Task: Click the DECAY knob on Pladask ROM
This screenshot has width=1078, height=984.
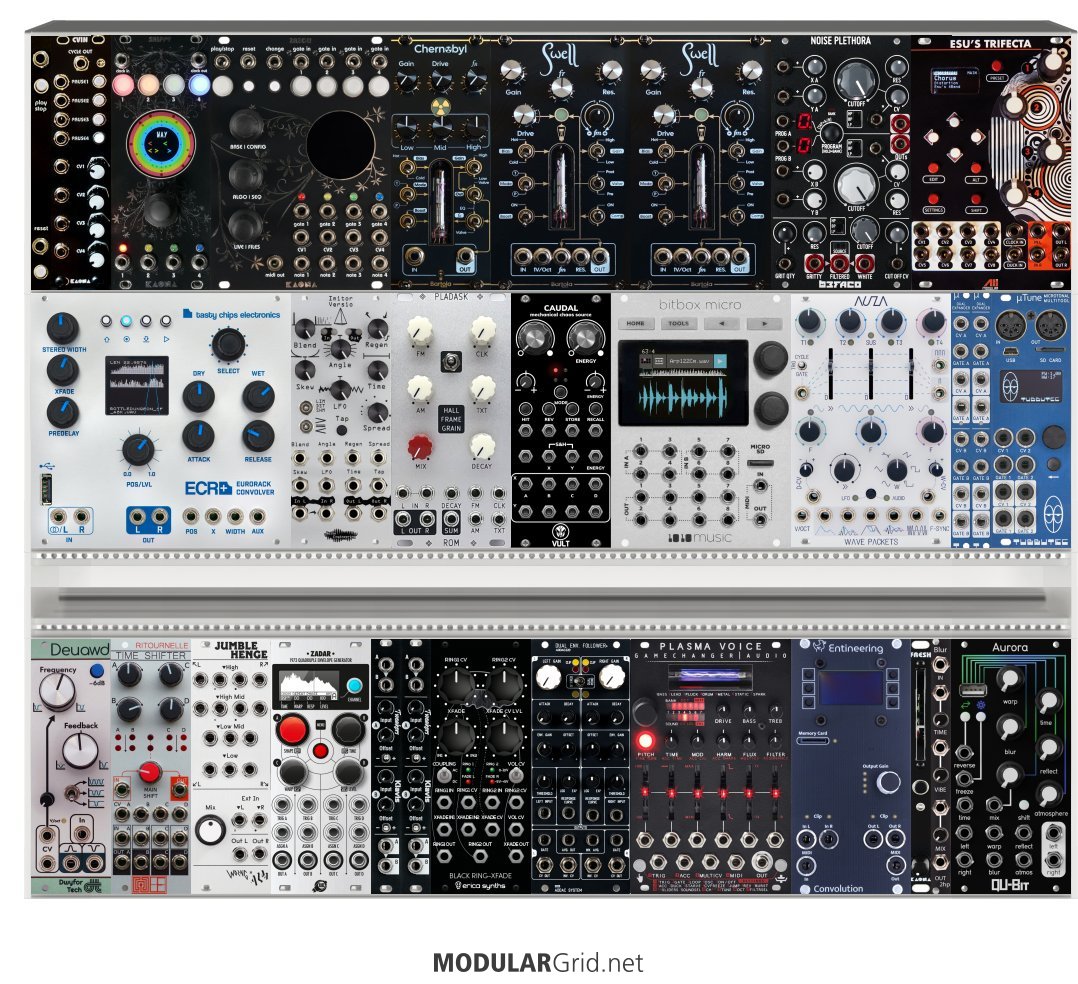Action: click(x=482, y=447)
